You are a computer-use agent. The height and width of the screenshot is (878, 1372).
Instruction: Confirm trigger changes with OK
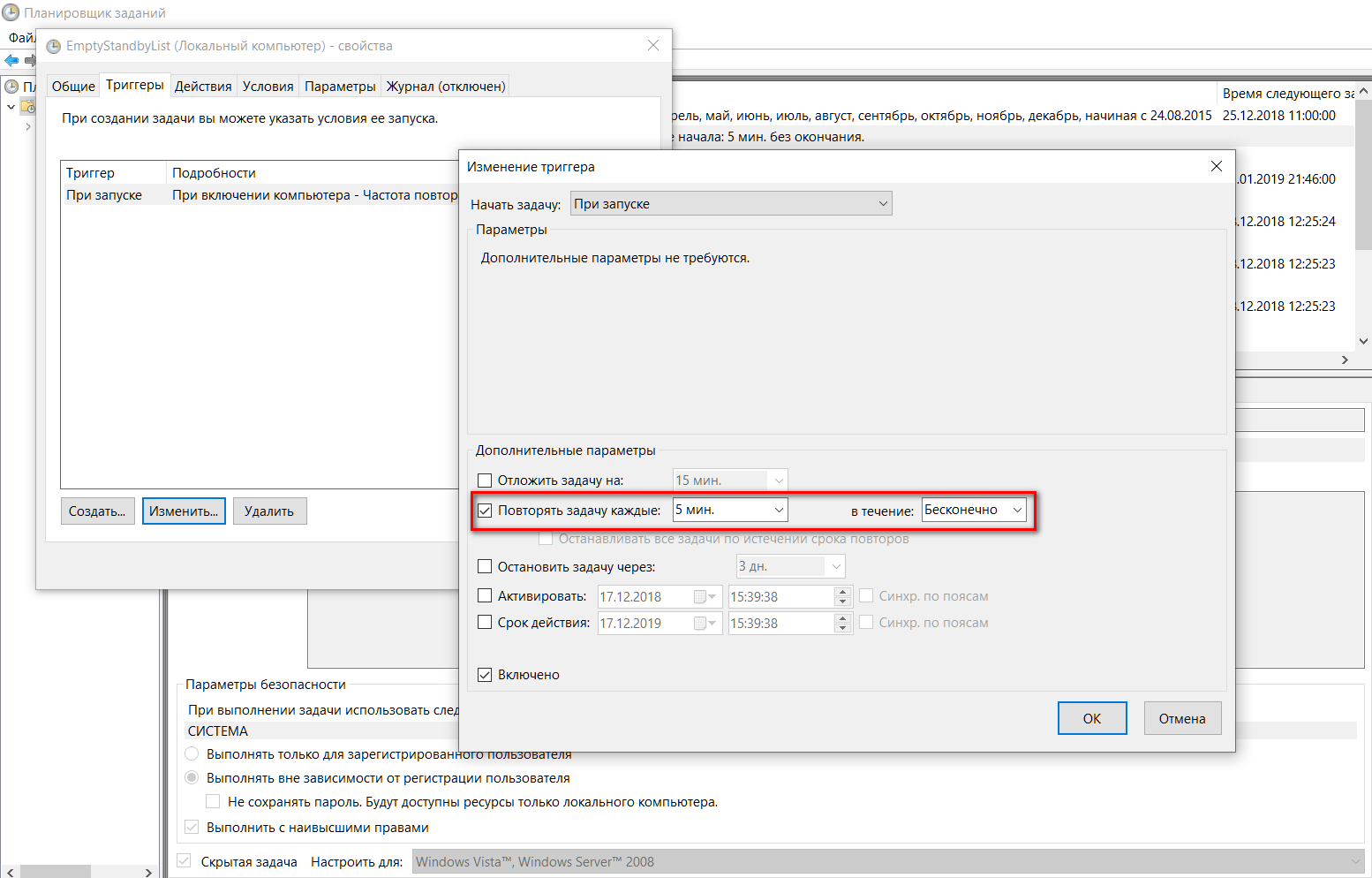click(1092, 718)
